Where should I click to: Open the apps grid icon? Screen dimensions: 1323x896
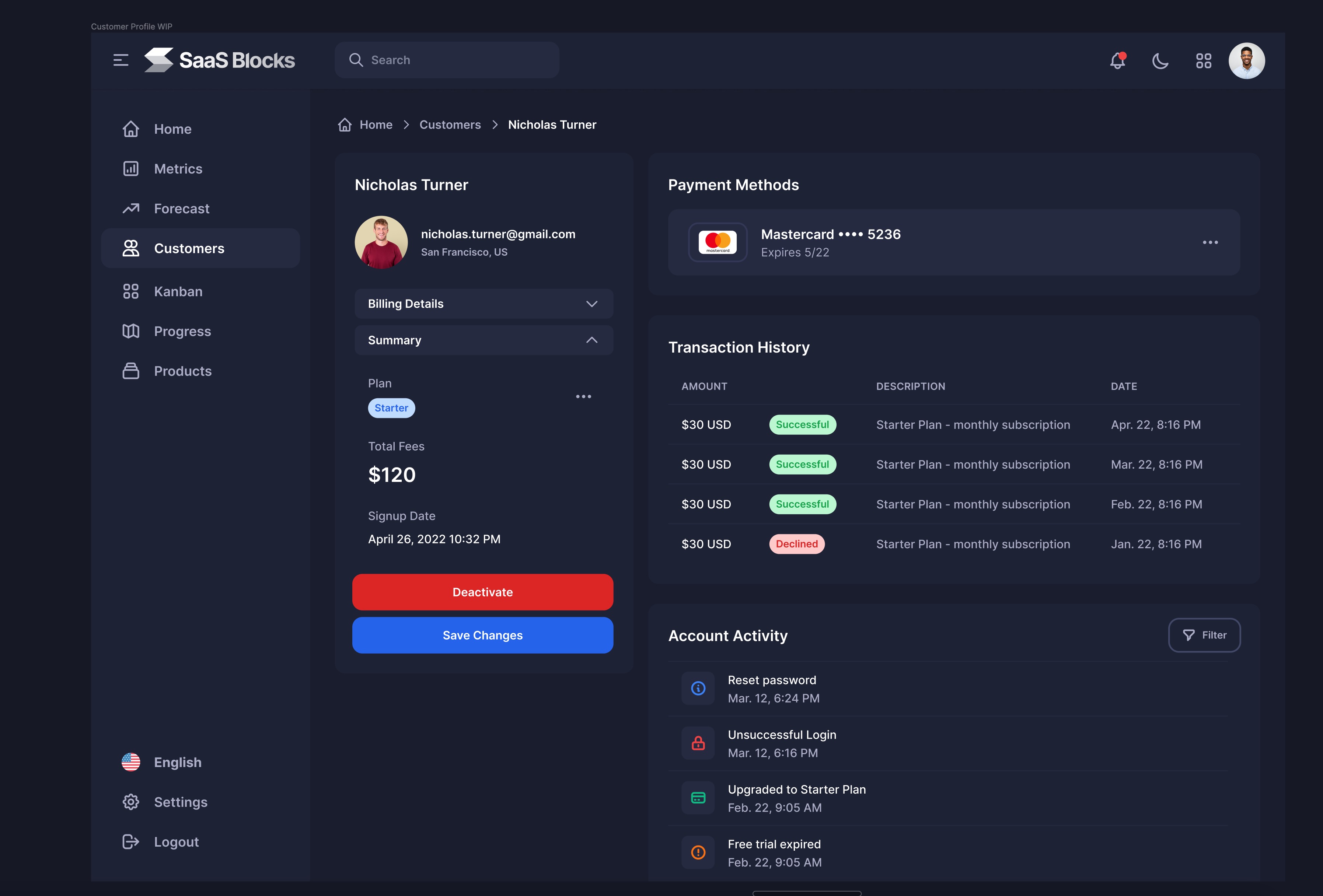[x=1204, y=60]
